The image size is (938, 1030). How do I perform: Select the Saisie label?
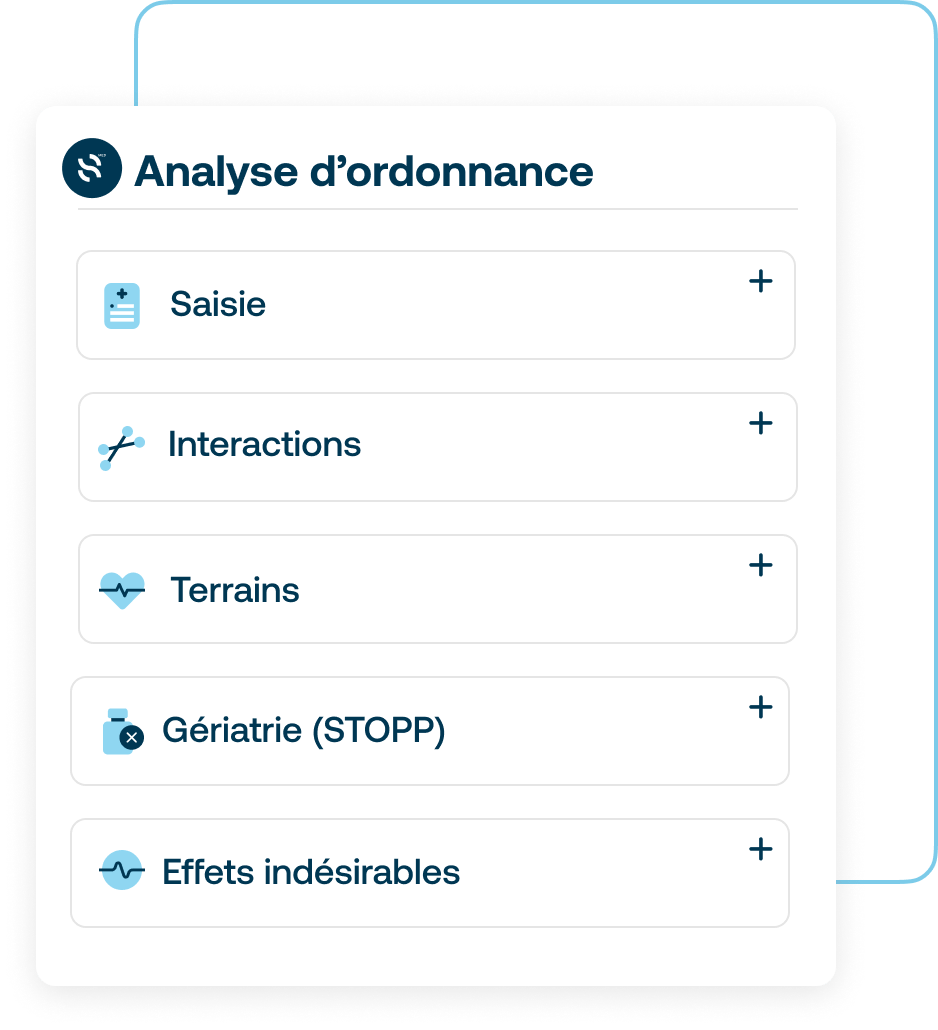pos(218,304)
